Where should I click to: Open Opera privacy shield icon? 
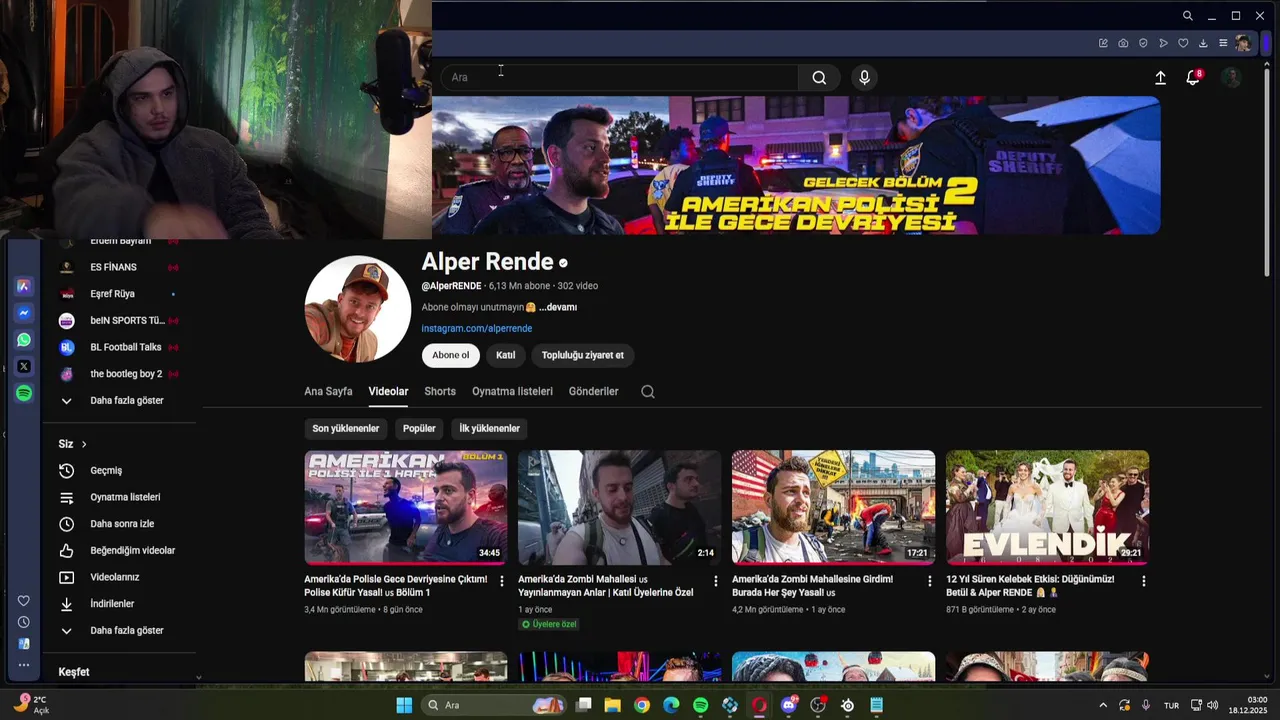[1143, 43]
